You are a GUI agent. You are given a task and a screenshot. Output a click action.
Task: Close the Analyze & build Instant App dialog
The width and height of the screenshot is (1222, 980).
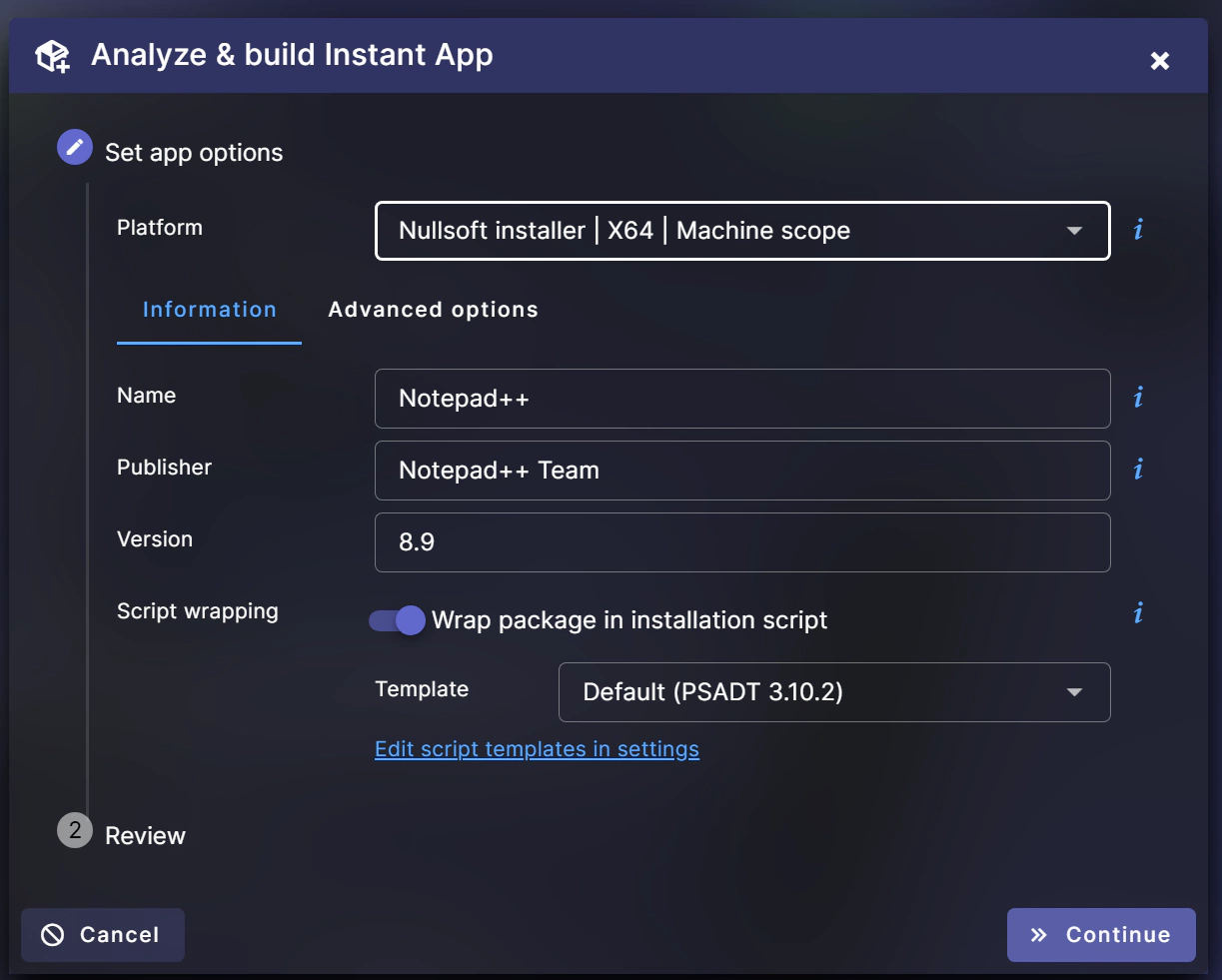pos(1160,61)
